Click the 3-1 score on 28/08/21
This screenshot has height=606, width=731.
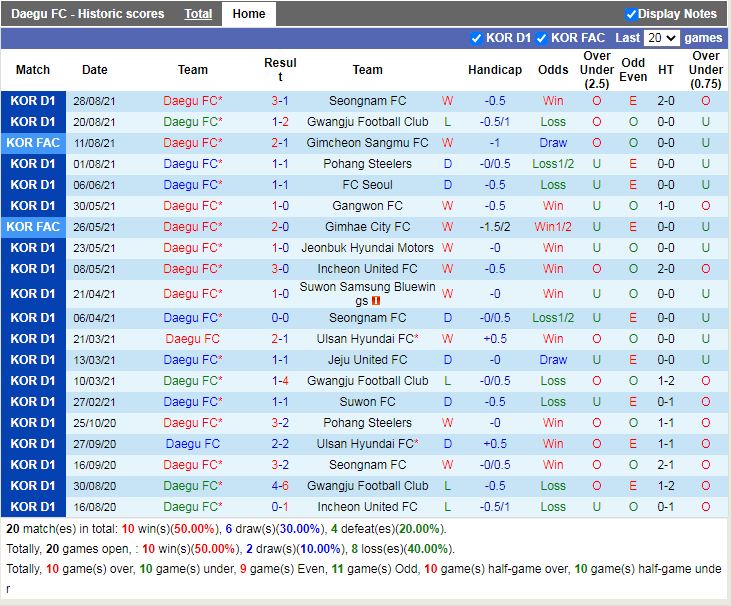tap(280, 101)
